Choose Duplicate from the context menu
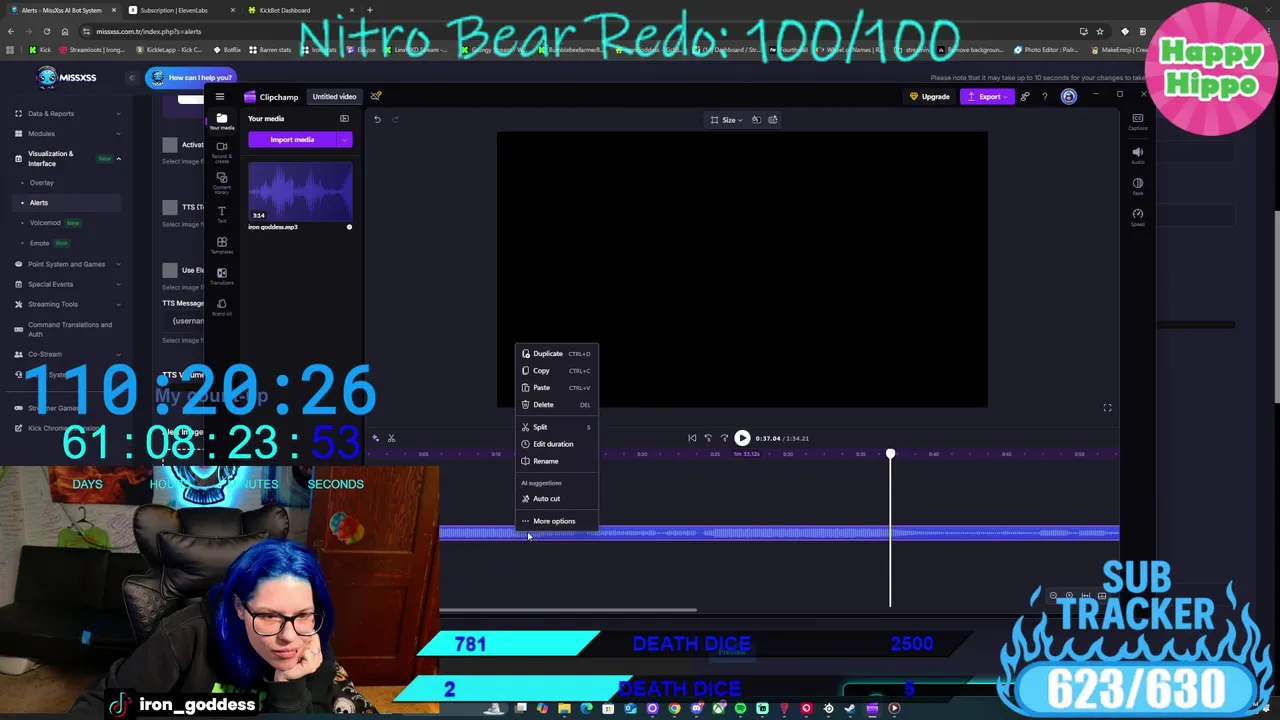 [x=557, y=354]
